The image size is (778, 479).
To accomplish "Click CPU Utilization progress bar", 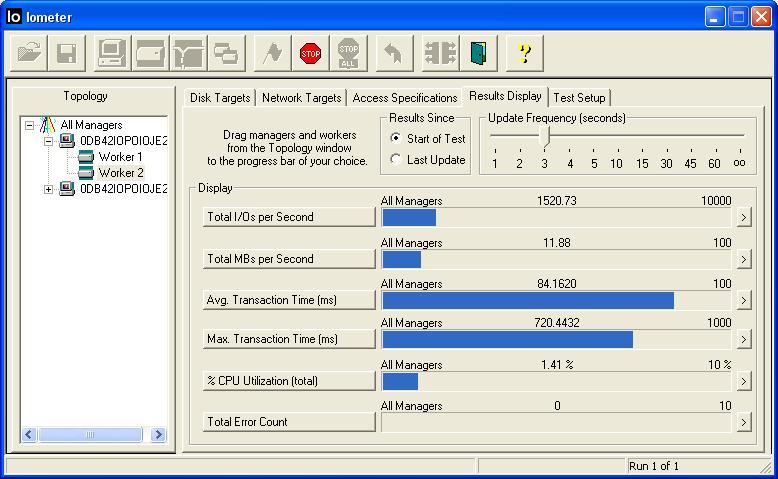I will tap(557, 381).
